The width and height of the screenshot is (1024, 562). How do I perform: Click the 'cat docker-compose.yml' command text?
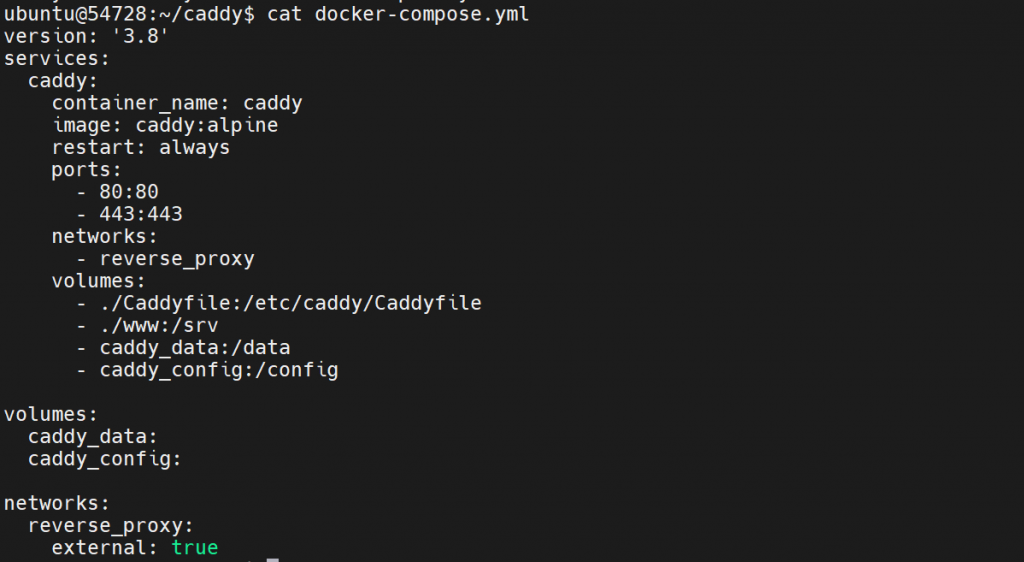point(399,14)
